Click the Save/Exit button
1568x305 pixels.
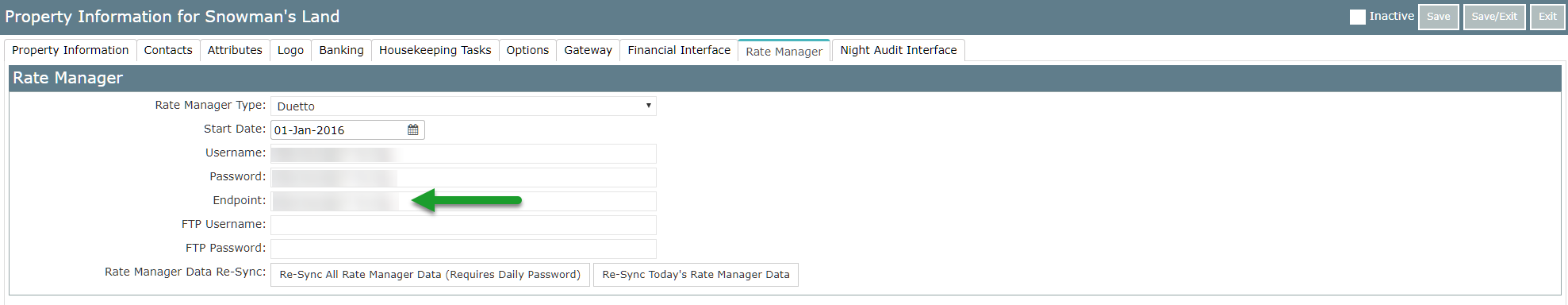[x=1494, y=17]
